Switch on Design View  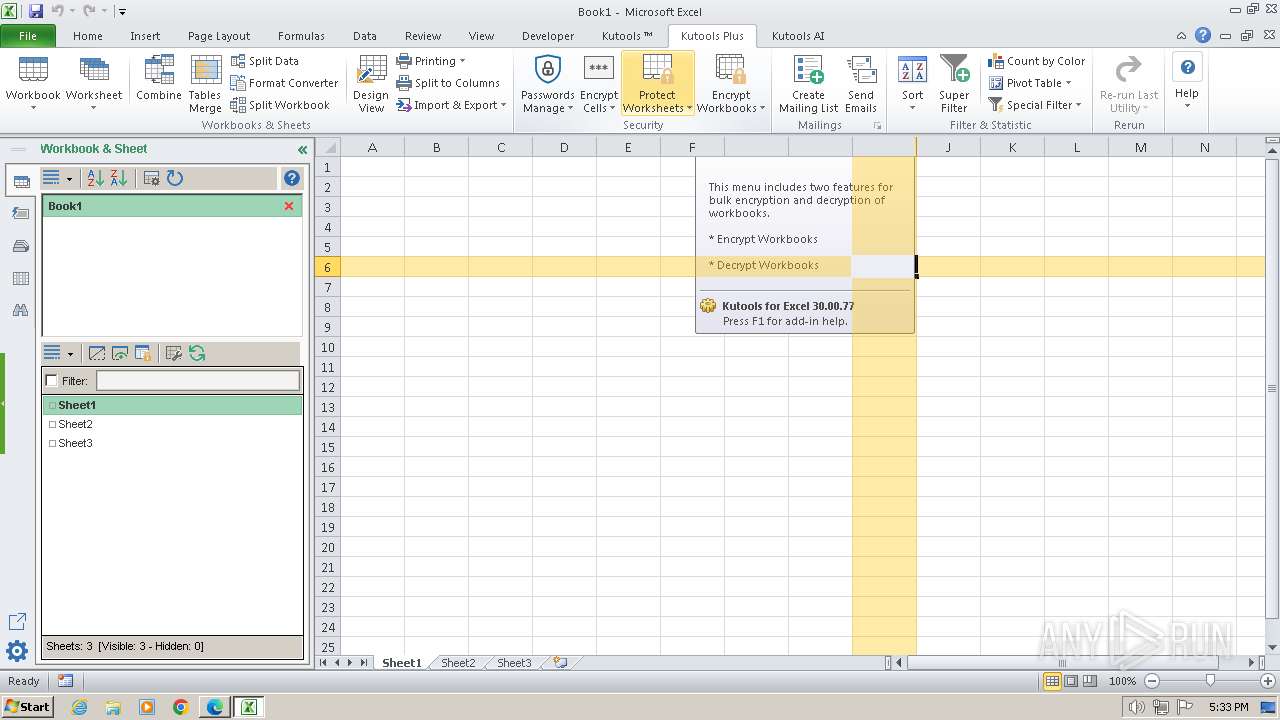pos(371,84)
